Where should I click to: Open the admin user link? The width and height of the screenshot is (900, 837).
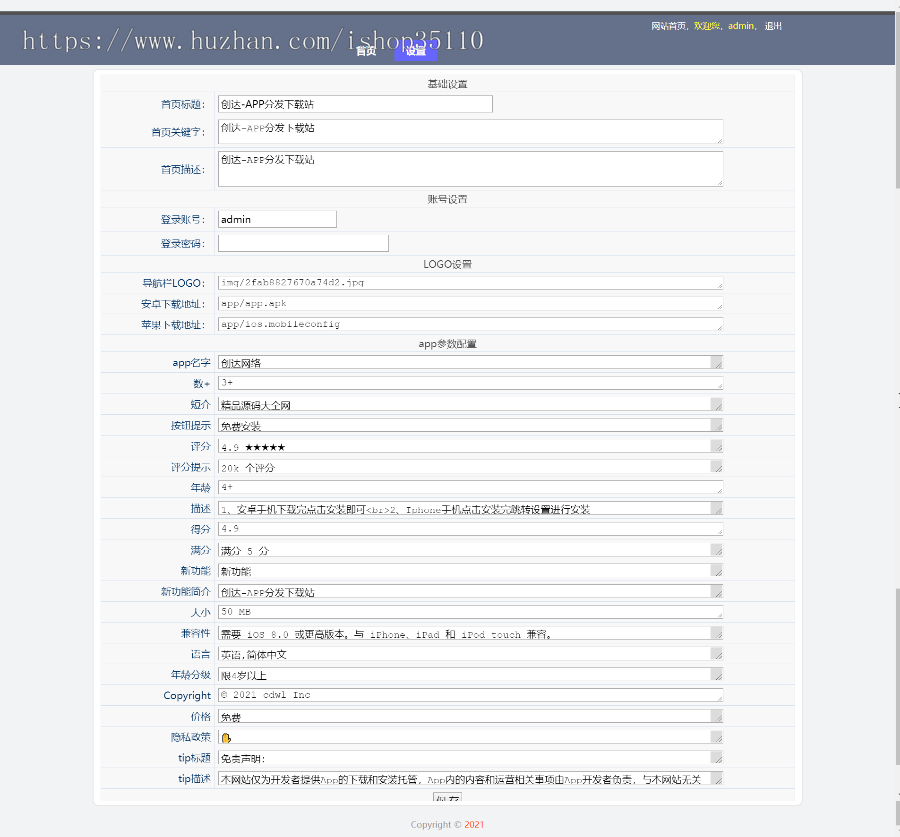[741, 26]
